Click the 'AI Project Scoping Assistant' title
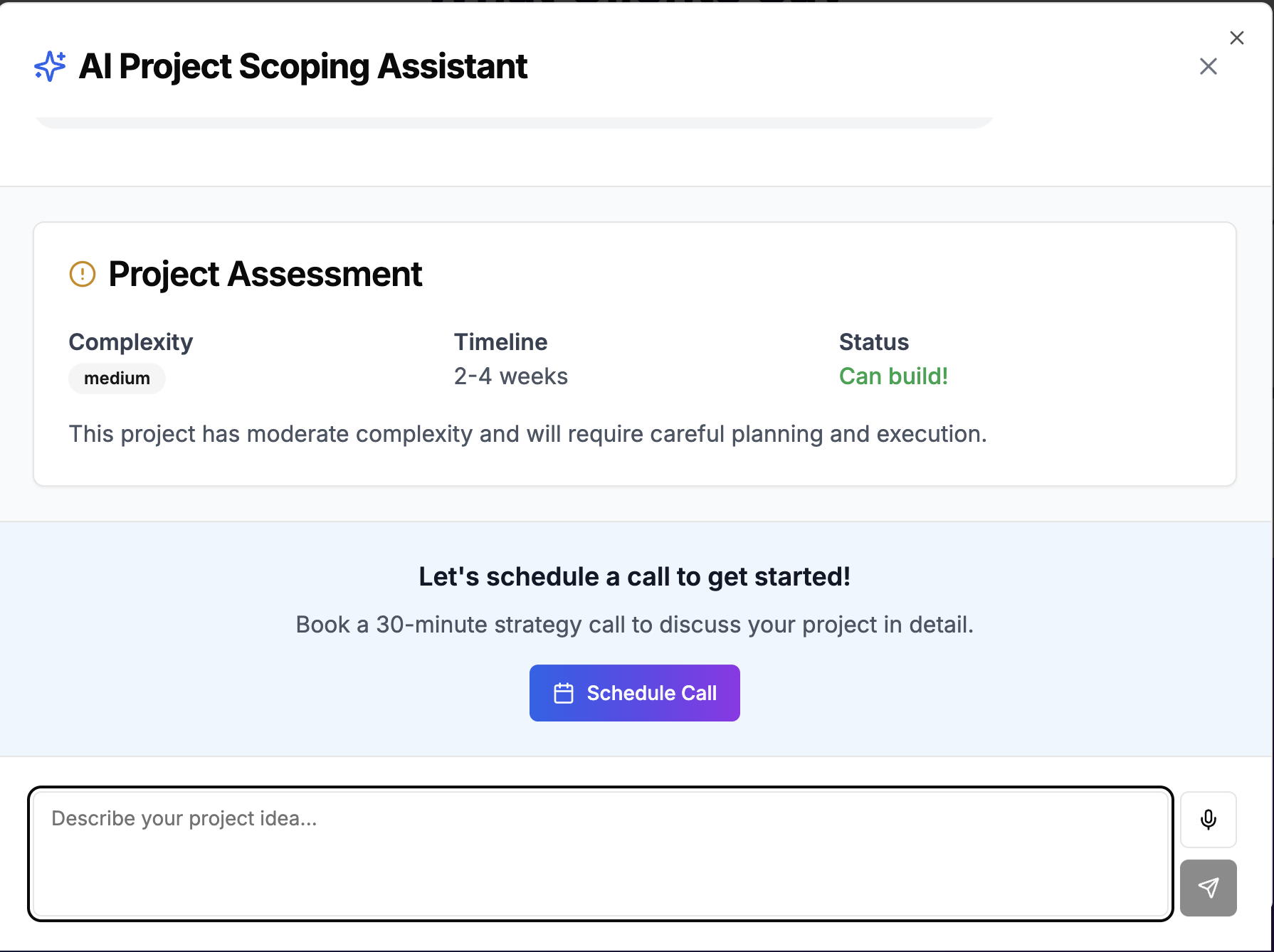Screen dimensions: 1274x952 tap(302, 66)
